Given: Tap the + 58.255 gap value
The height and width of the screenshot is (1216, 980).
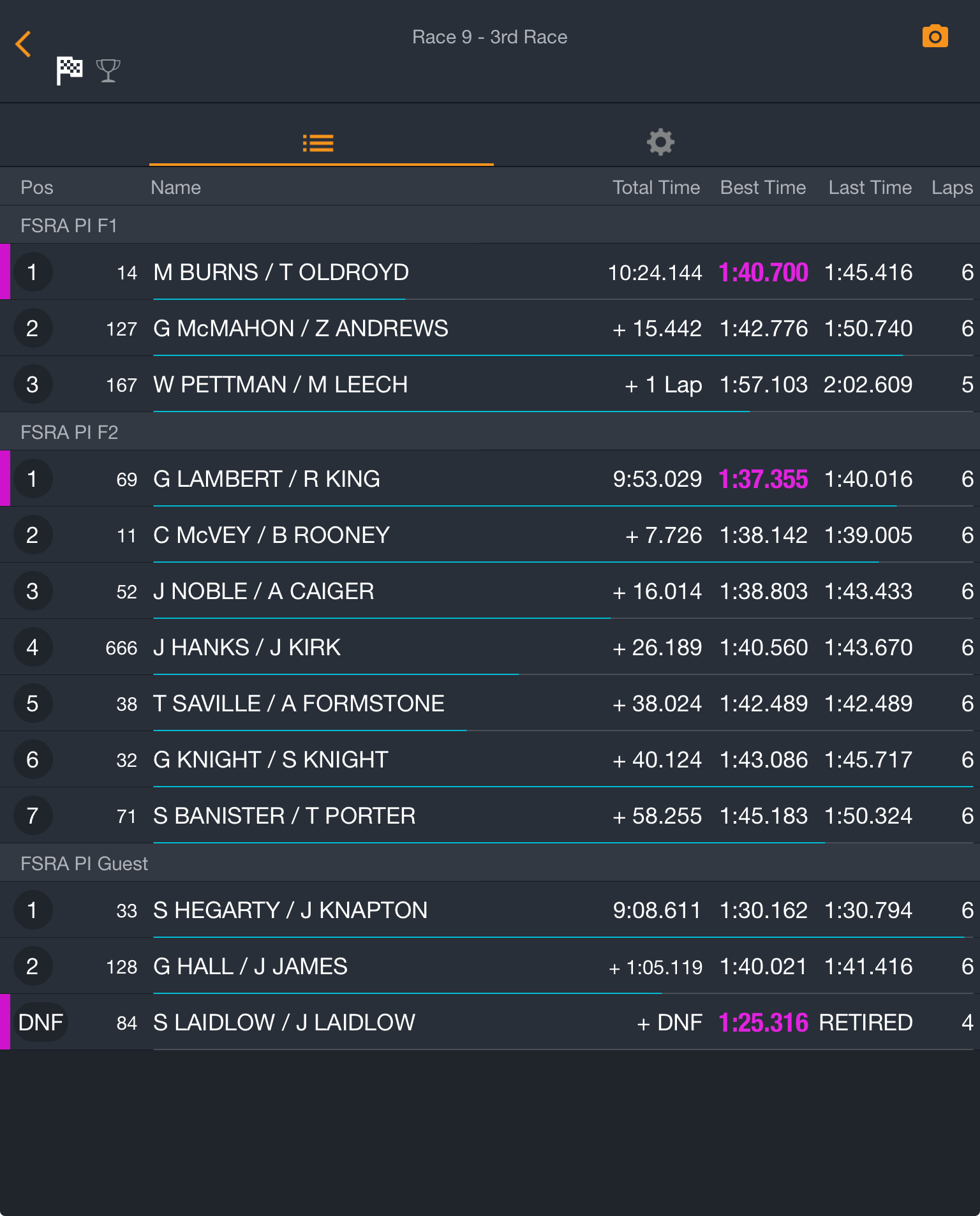Looking at the screenshot, I should [657, 816].
